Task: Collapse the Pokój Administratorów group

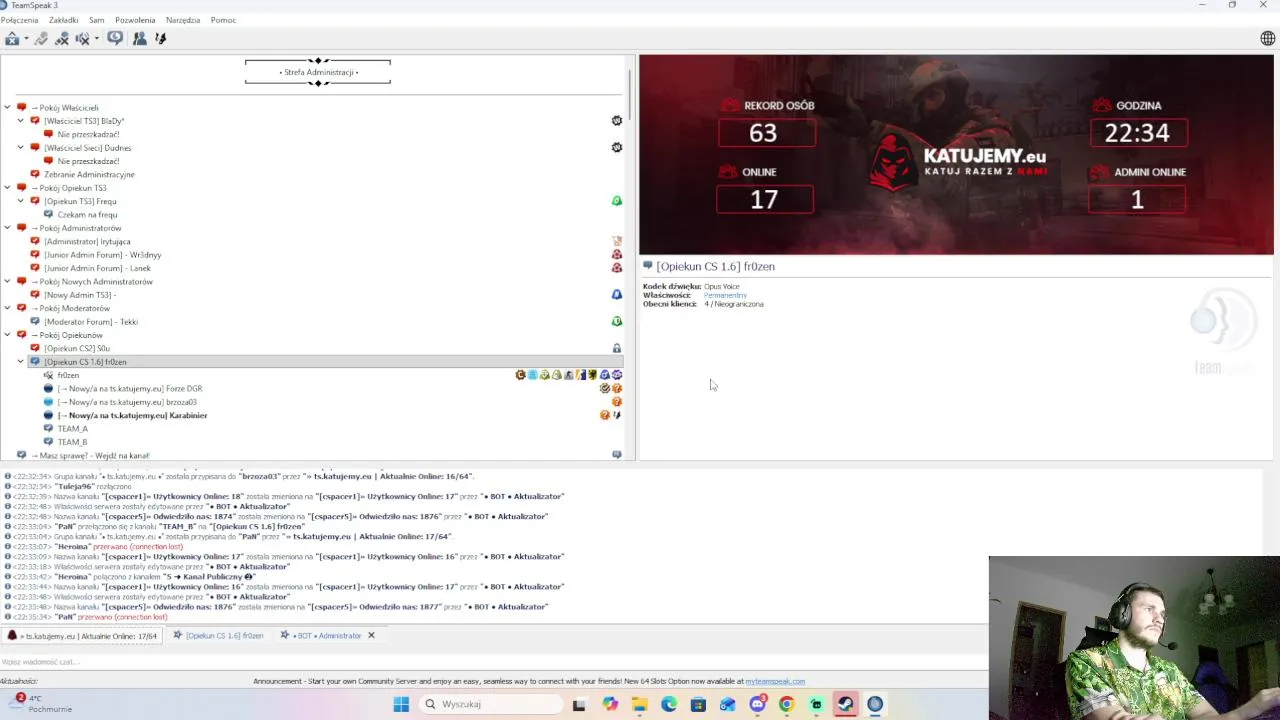Action: tap(7, 228)
